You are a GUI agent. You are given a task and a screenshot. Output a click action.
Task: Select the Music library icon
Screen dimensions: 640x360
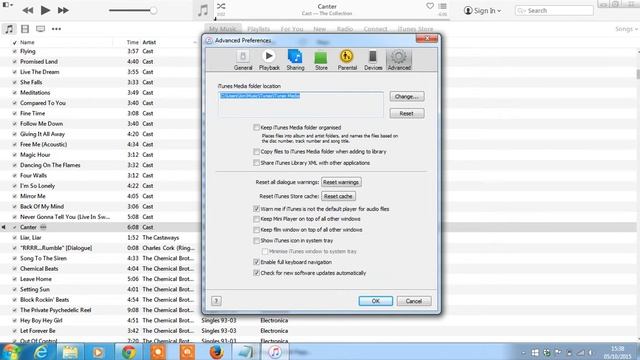click(x=9, y=29)
